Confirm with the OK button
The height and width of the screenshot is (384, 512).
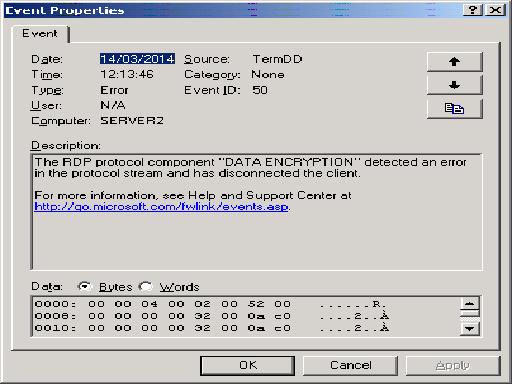pyautogui.click(x=247, y=366)
